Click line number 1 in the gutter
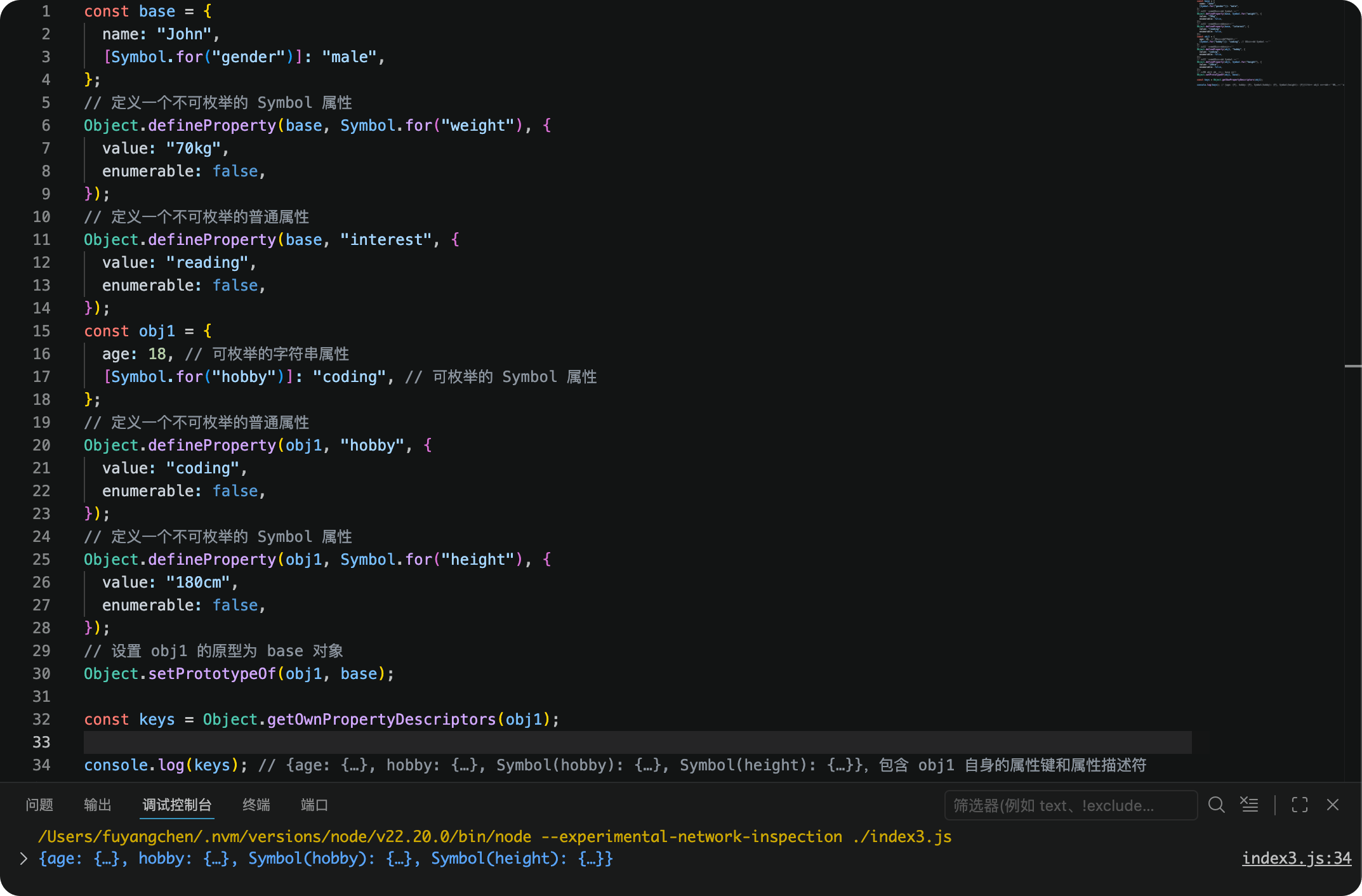Viewport: 1362px width, 896px height. 46,11
